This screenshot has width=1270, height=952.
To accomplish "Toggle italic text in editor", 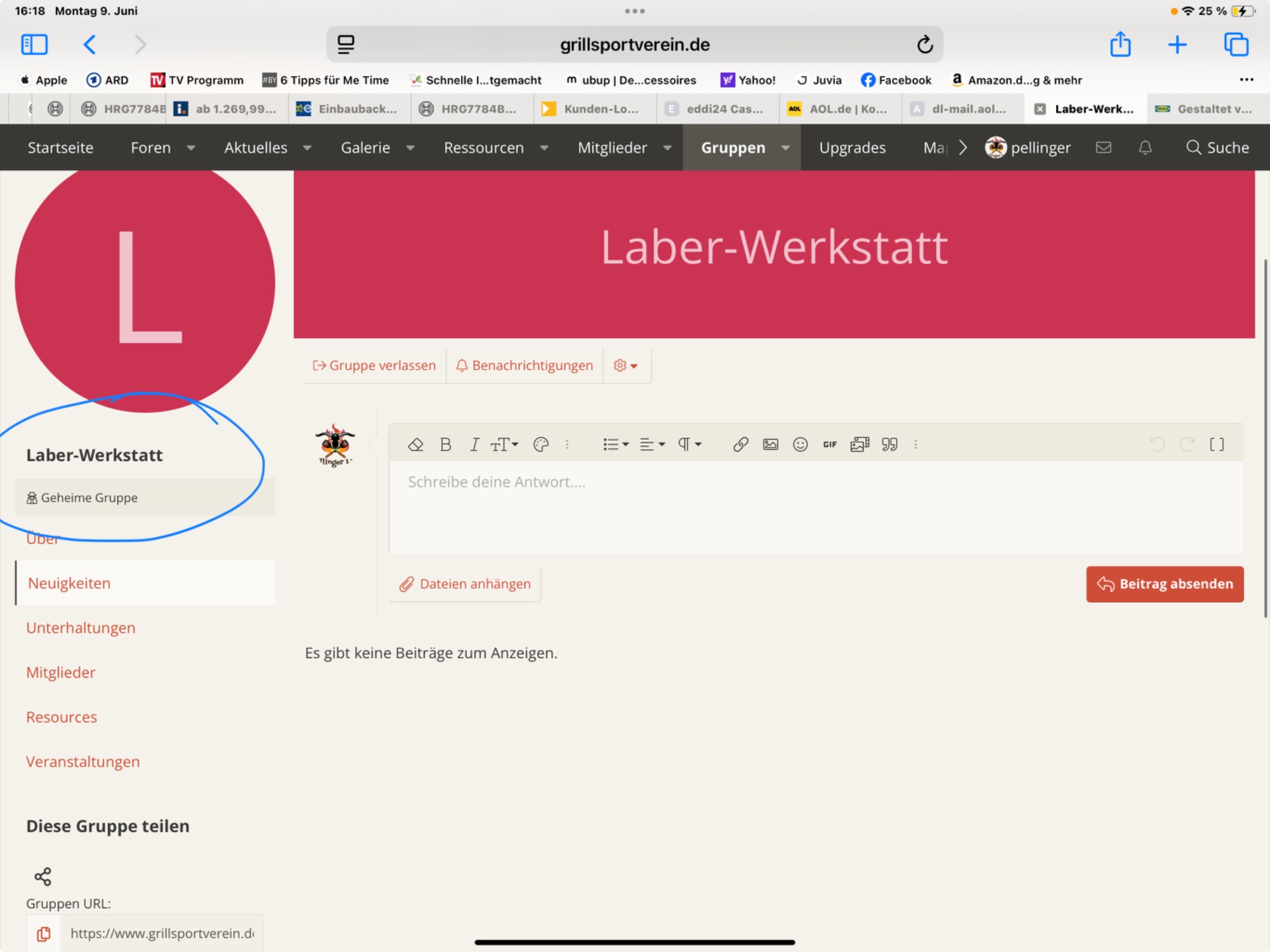I will (x=474, y=445).
